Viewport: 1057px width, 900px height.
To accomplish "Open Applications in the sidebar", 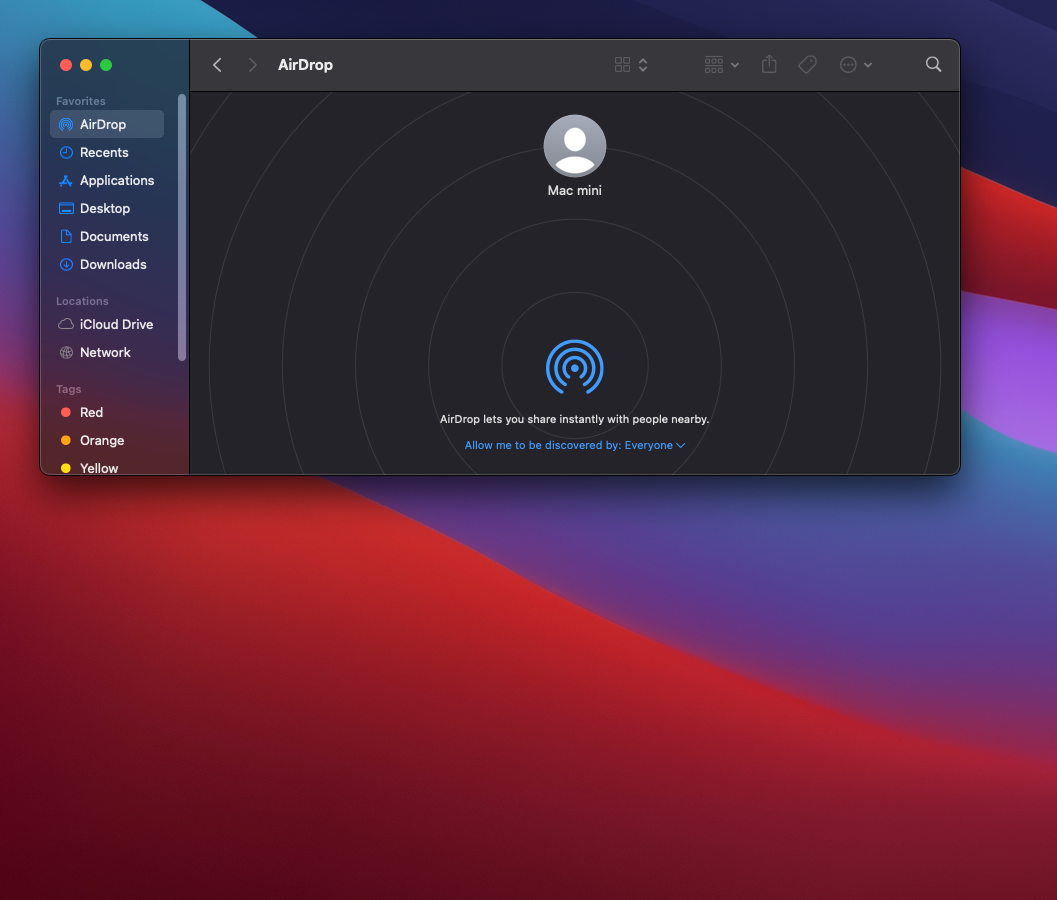I will (x=107, y=181).
